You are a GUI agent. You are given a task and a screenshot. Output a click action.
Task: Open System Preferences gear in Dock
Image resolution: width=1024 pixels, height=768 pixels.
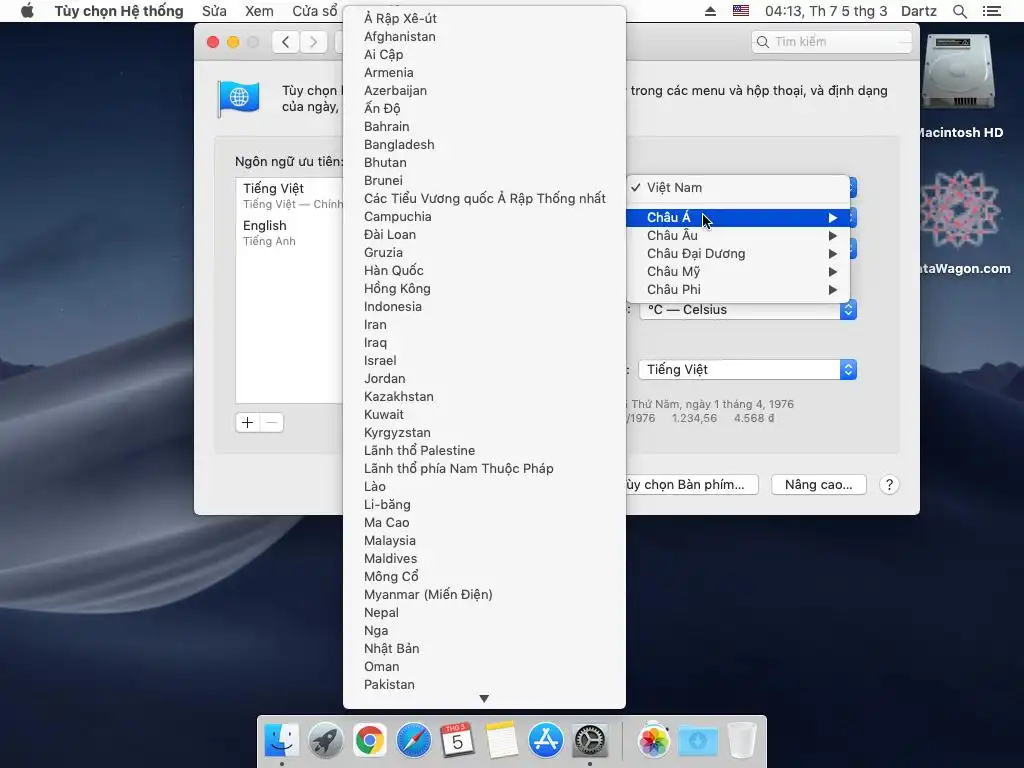(x=590, y=740)
